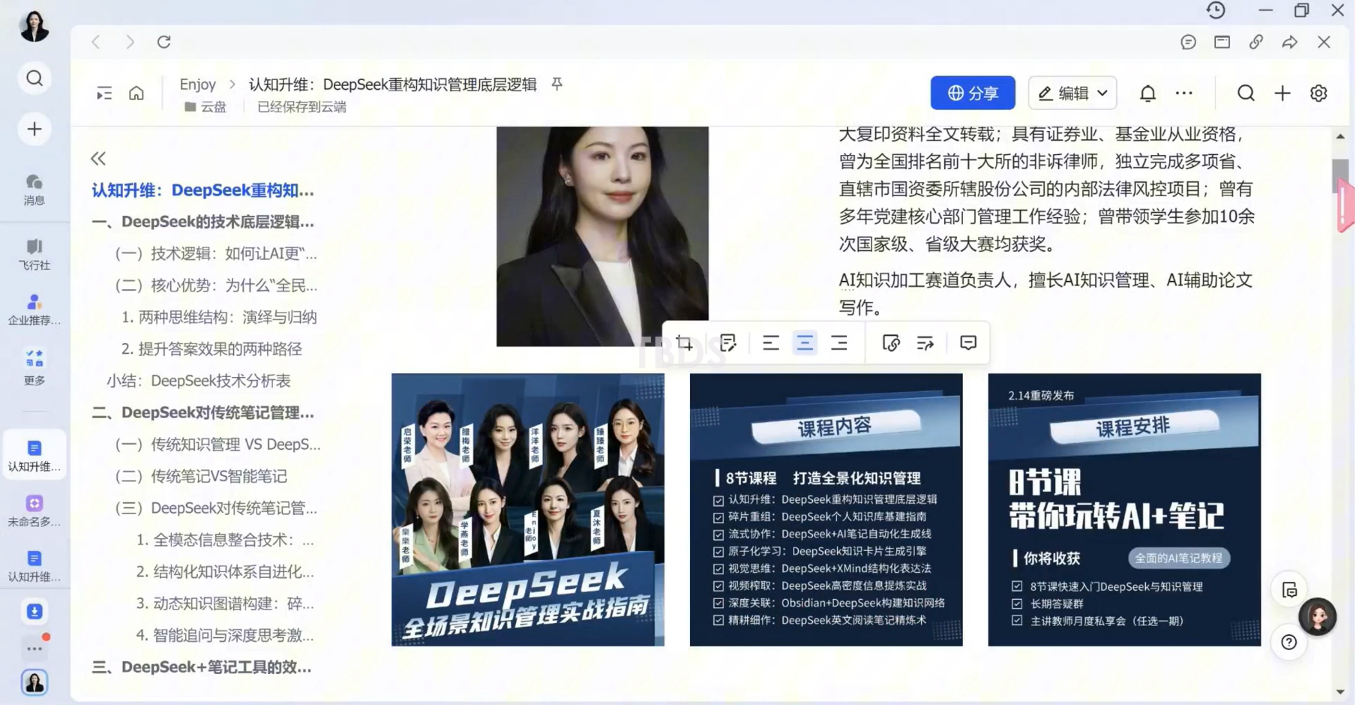Click the floating document icon near bottom right

1289,590
